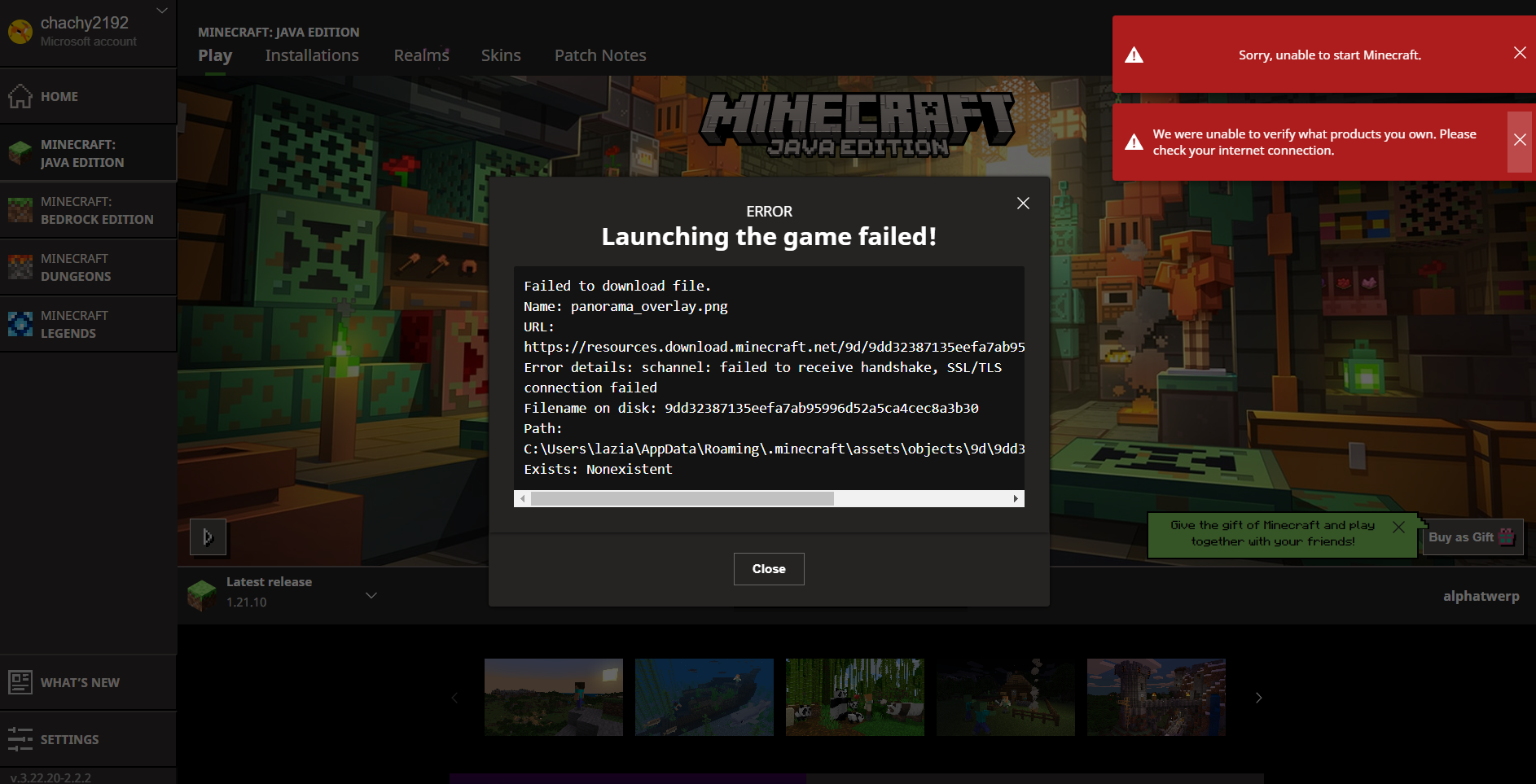Open the underwater shipwreck screenshot thumbnail

(704, 697)
